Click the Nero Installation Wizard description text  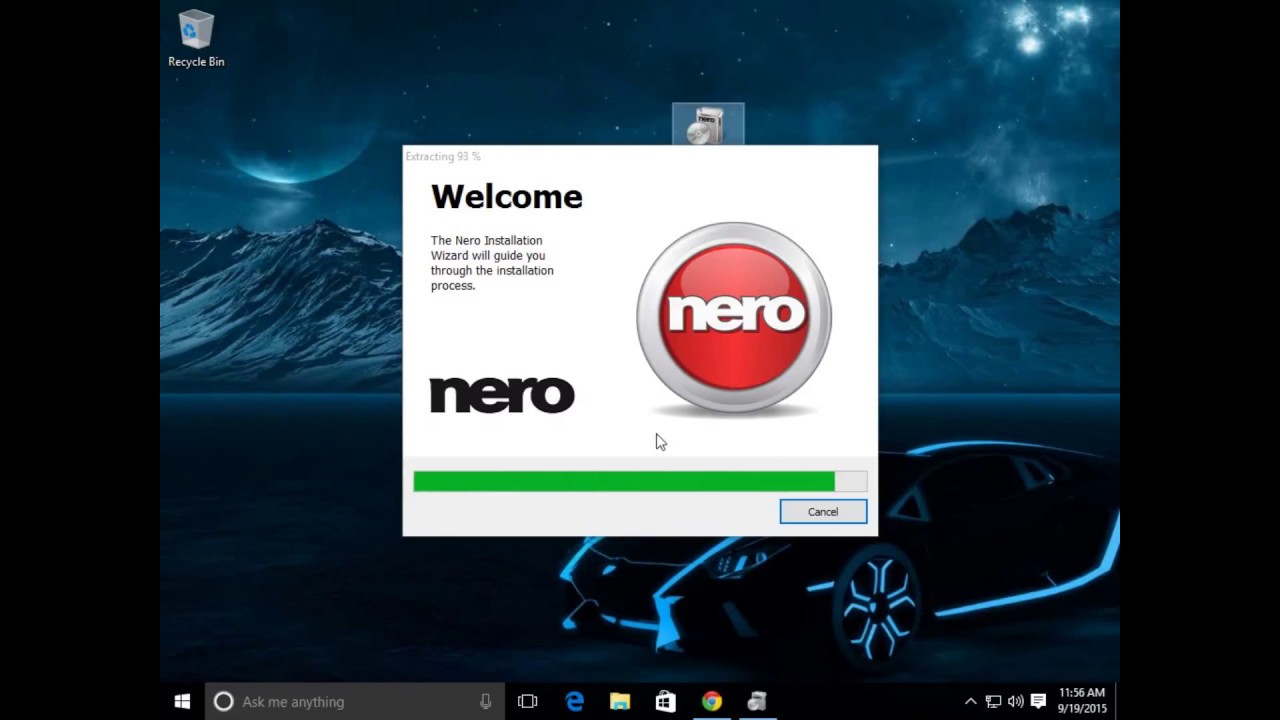(x=492, y=263)
